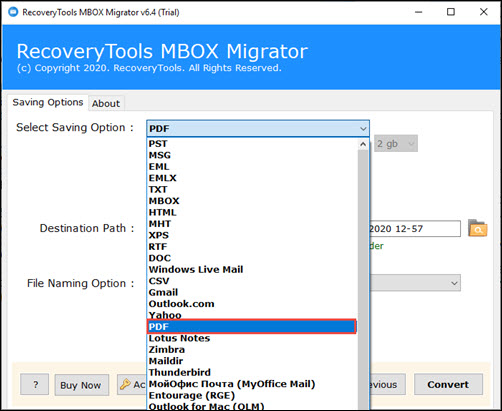
Task: Click the green folder link text
Action: (x=376, y=246)
